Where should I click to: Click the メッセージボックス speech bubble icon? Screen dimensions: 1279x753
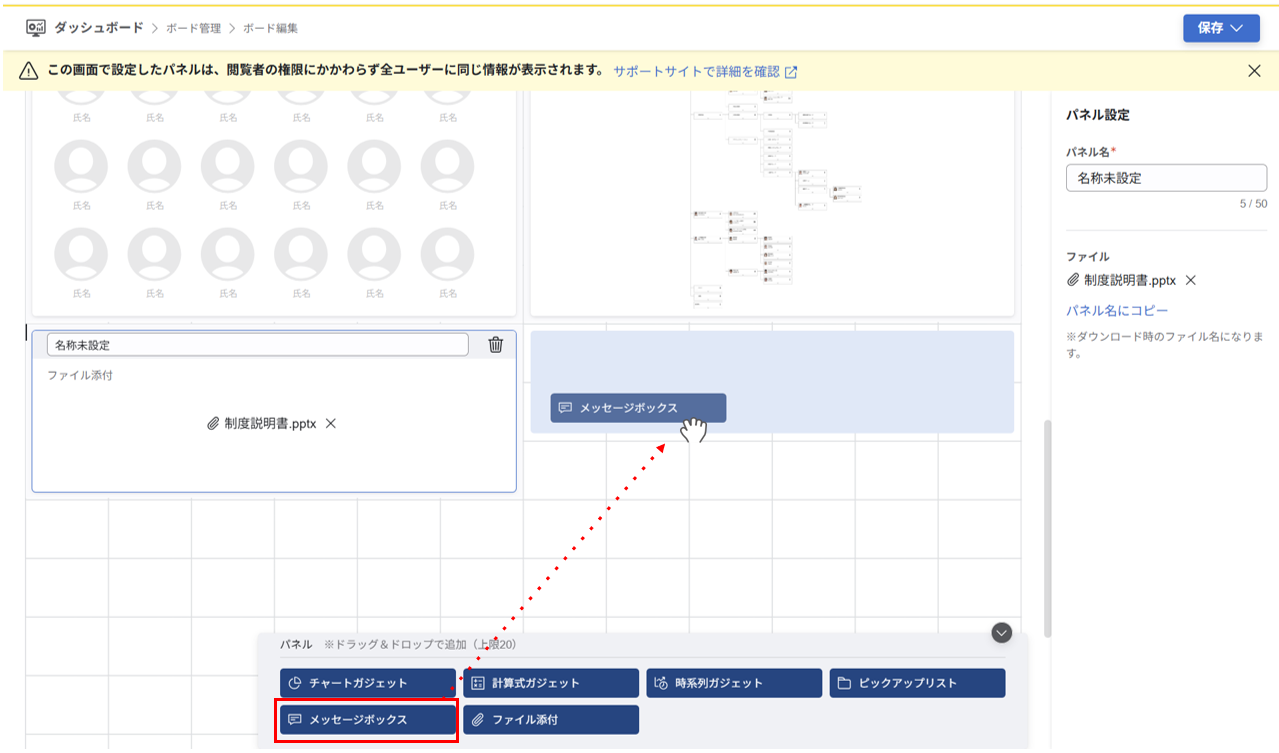click(293, 719)
